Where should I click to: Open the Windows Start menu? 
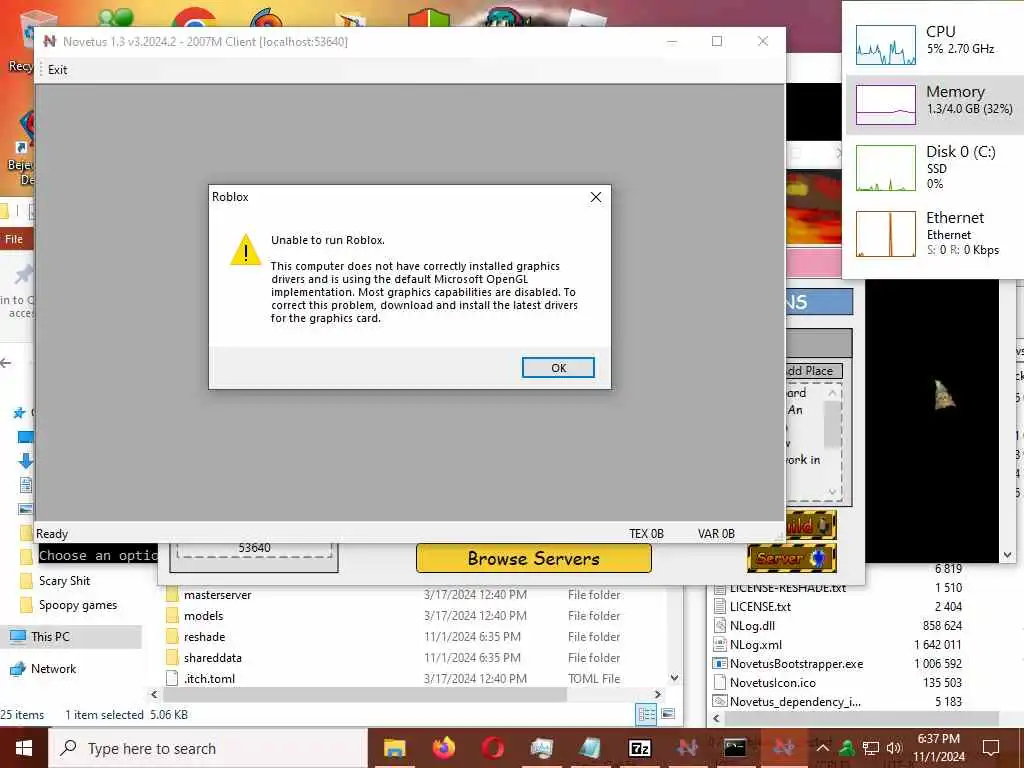24,748
